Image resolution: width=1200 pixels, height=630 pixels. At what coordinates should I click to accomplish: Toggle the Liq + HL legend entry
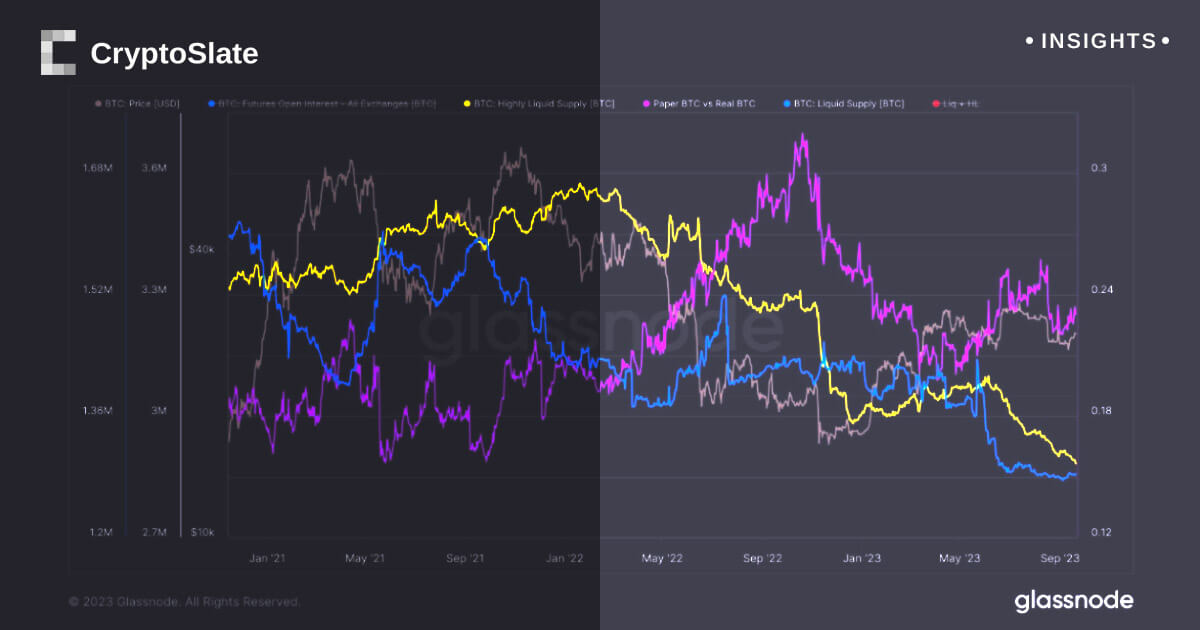pyautogui.click(x=964, y=103)
